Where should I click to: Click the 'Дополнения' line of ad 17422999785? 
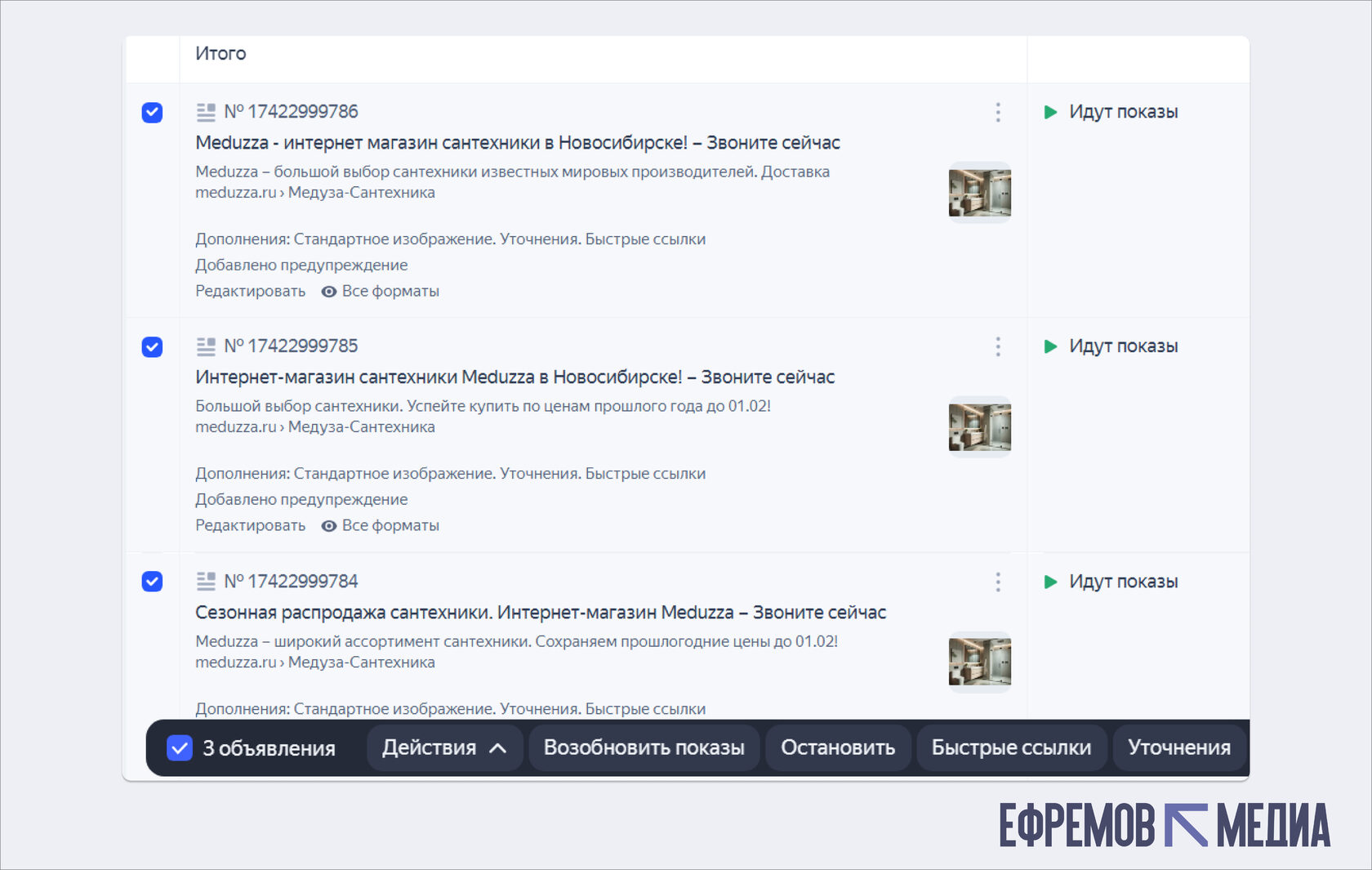(451, 474)
